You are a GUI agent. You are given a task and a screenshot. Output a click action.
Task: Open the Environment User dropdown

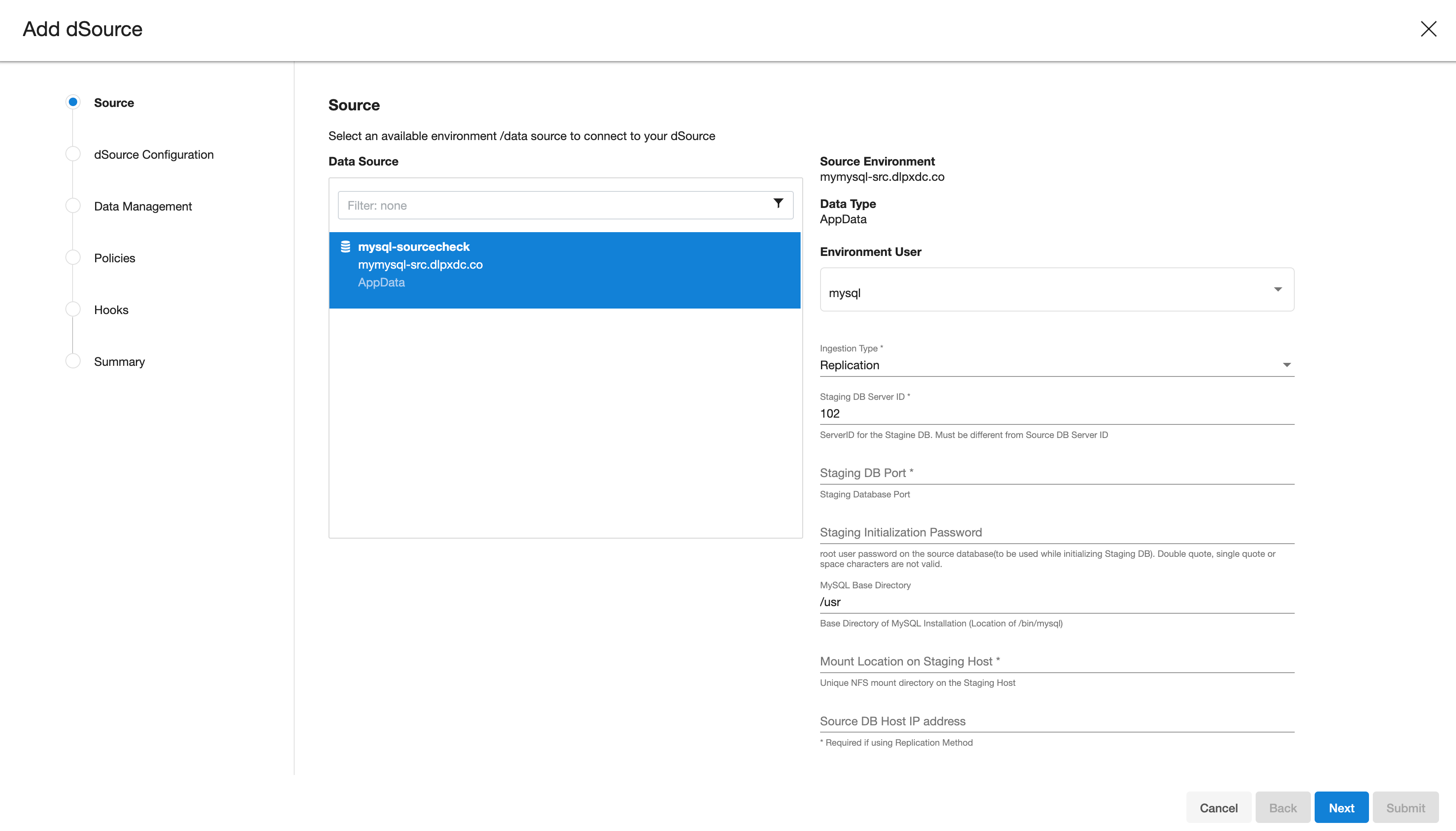(x=1057, y=290)
